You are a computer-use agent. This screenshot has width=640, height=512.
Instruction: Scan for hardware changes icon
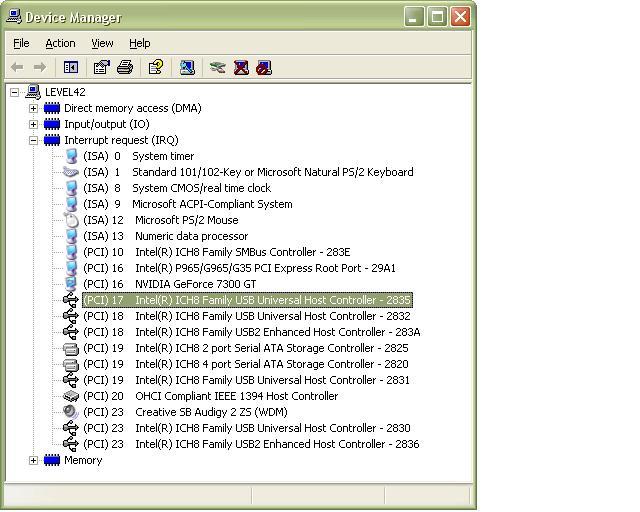coord(187,67)
